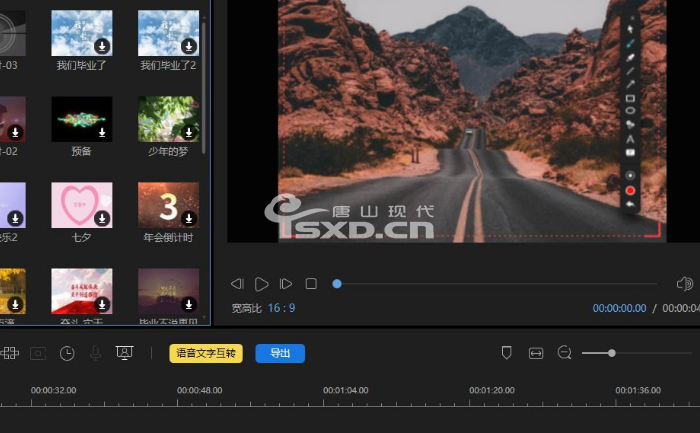Viewport: 700px width, 433px height.
Task: Zoom out the timeline with minus magnifier
Action: [x=564, y=353]
